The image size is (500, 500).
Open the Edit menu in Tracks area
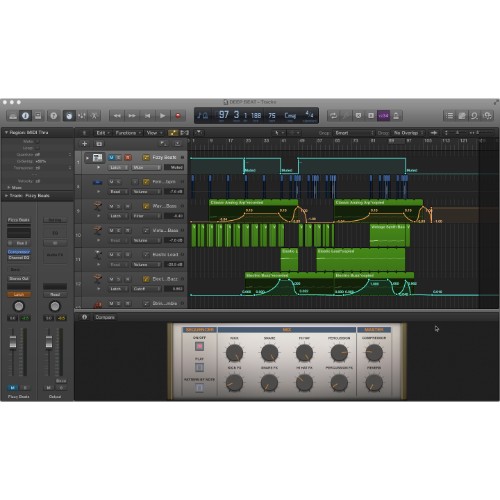[103, 133]
